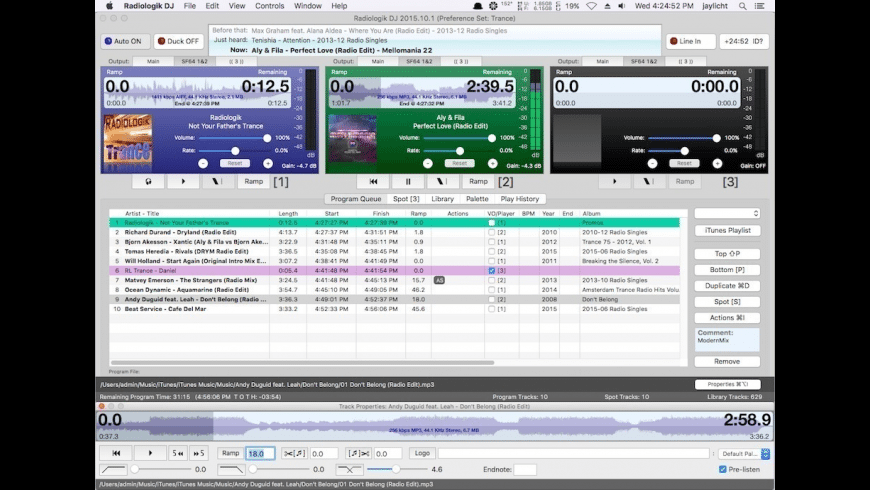Switch to the Play History tab
This screenshot has width=870, height=490.
pyautogui.click(x=520, y=199)
